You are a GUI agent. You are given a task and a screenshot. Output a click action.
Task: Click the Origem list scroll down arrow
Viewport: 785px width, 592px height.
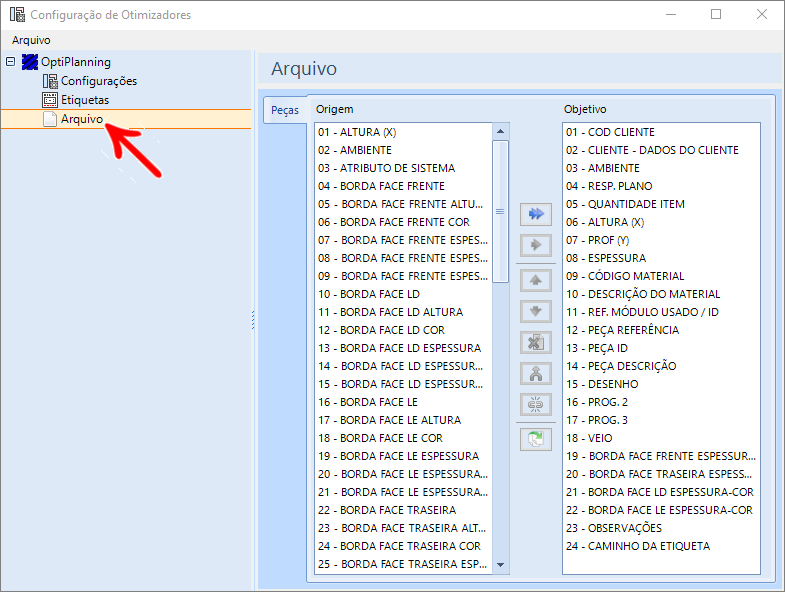pos(500,564)
